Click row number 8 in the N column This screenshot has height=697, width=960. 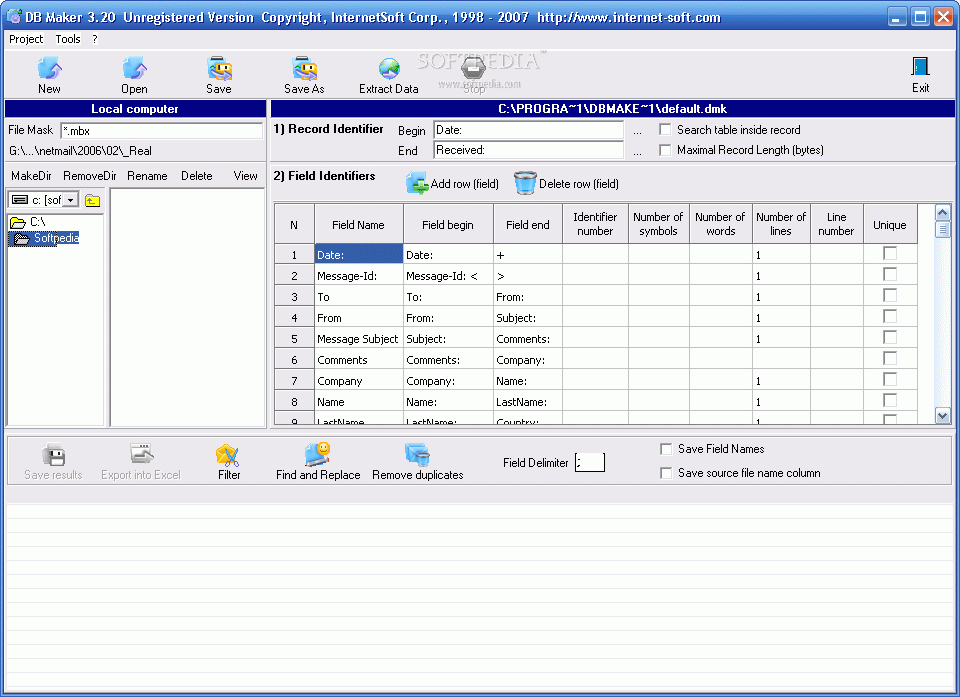point(294,402)
